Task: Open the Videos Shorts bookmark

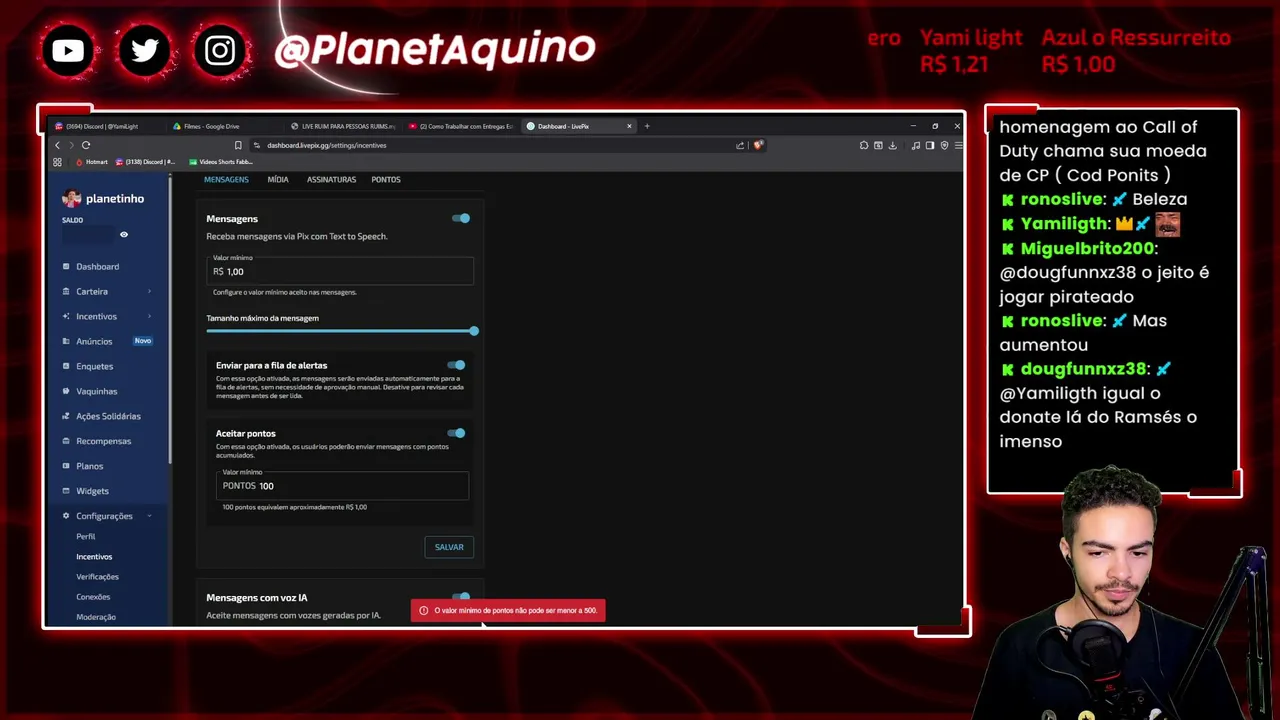Action: coord(220,162)
